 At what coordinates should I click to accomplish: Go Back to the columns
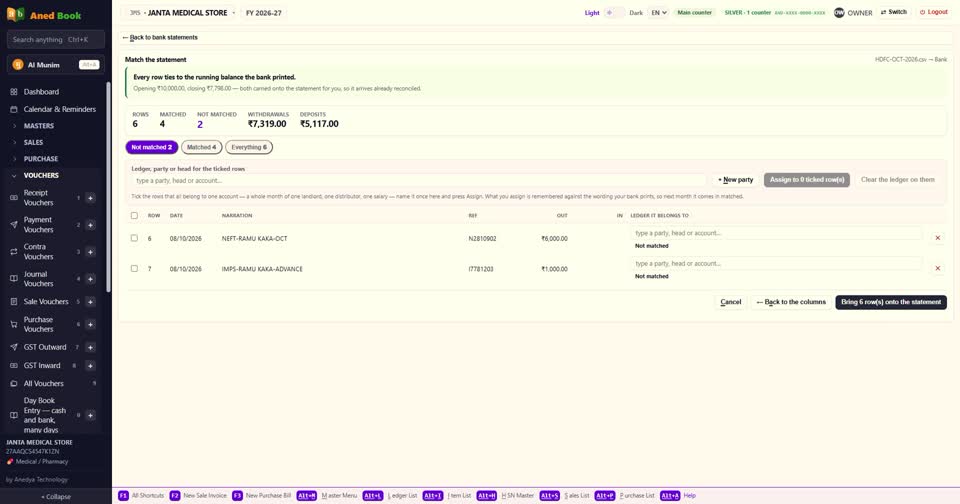pos(791,302)
